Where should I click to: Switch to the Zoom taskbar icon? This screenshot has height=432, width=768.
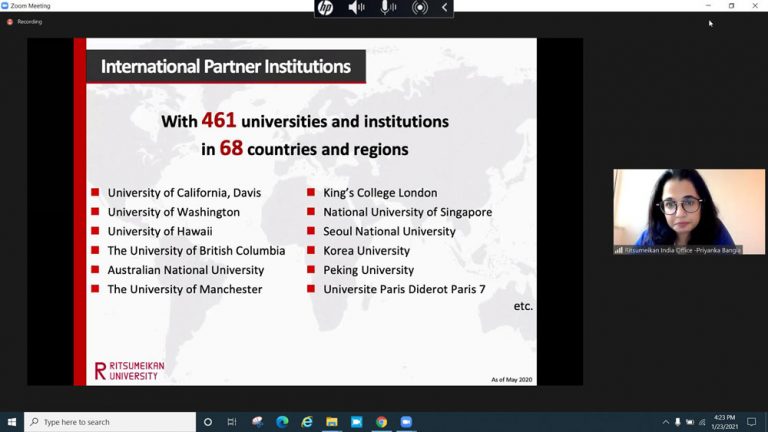pos(406,422)
